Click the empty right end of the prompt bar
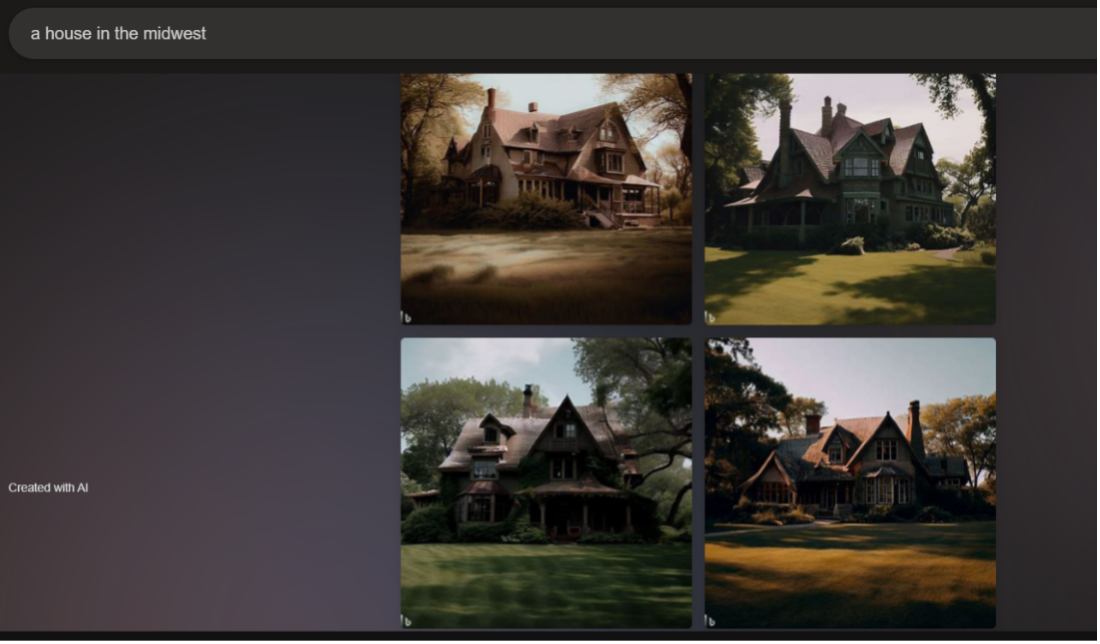Viewport: 1100px width, 644px height. pyautogui.click(x=1000, y=33)
